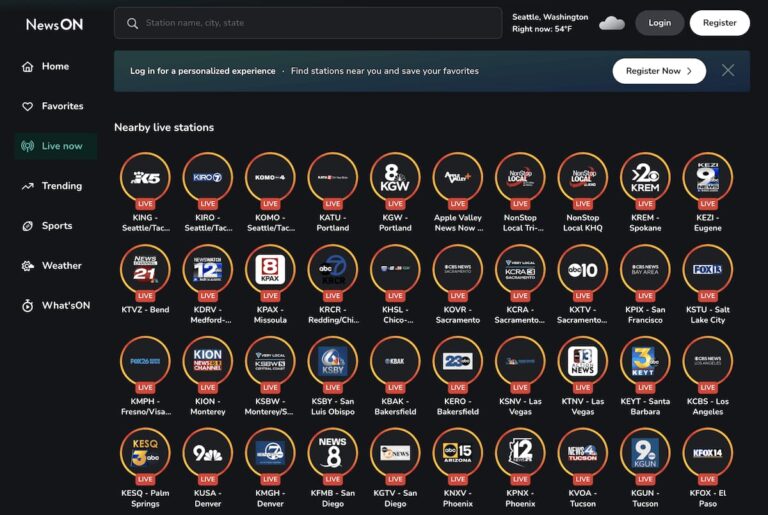Click the Login button
The height and width of the screenshot is (515, 768).
[660, 23]
